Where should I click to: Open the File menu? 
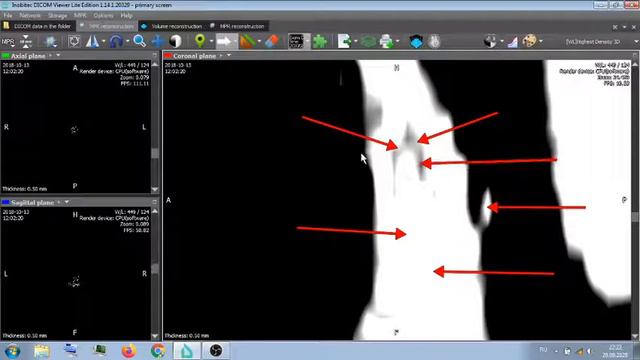click(7, 16)
